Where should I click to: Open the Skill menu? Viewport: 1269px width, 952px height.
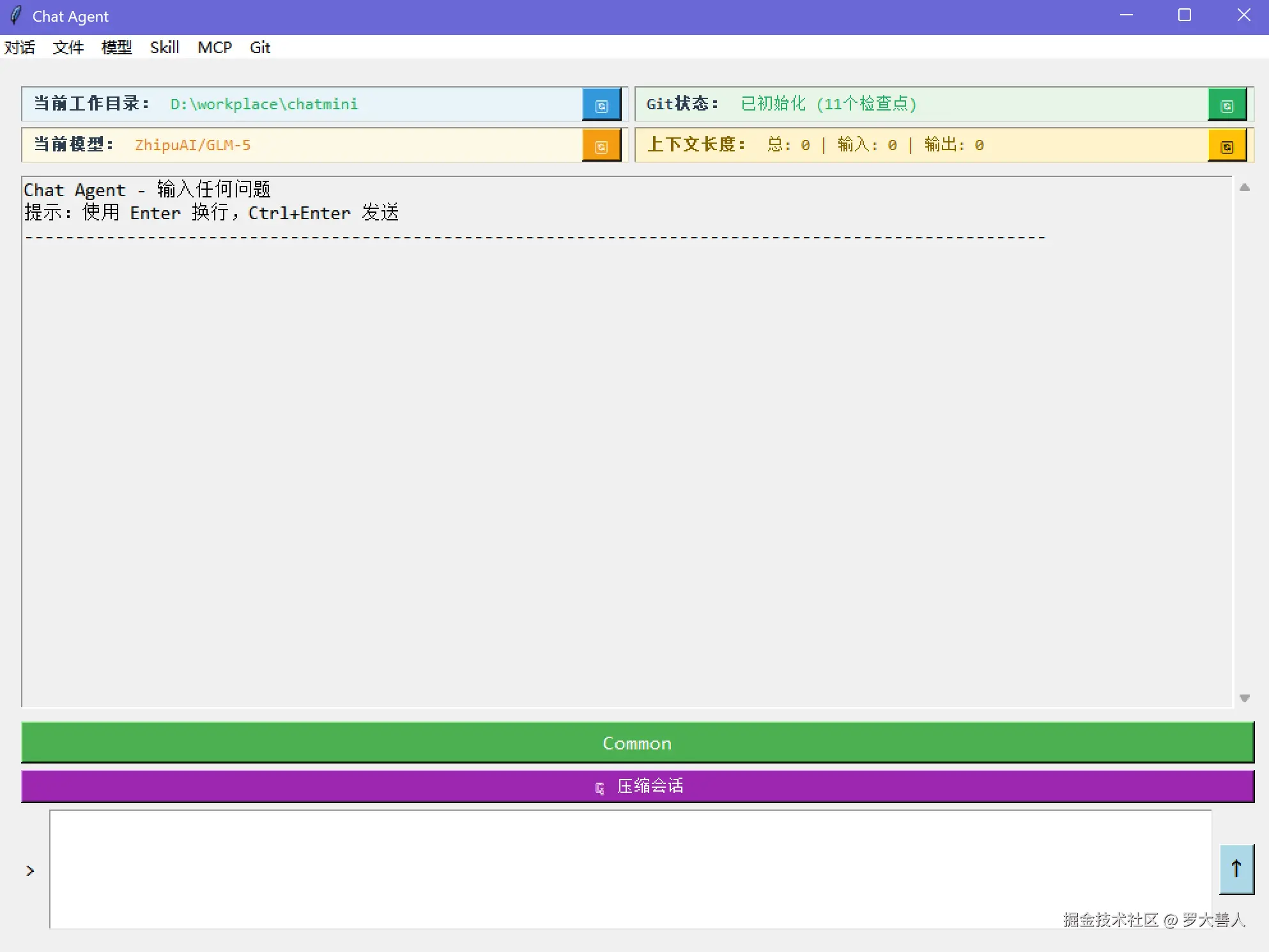(164, 47)
